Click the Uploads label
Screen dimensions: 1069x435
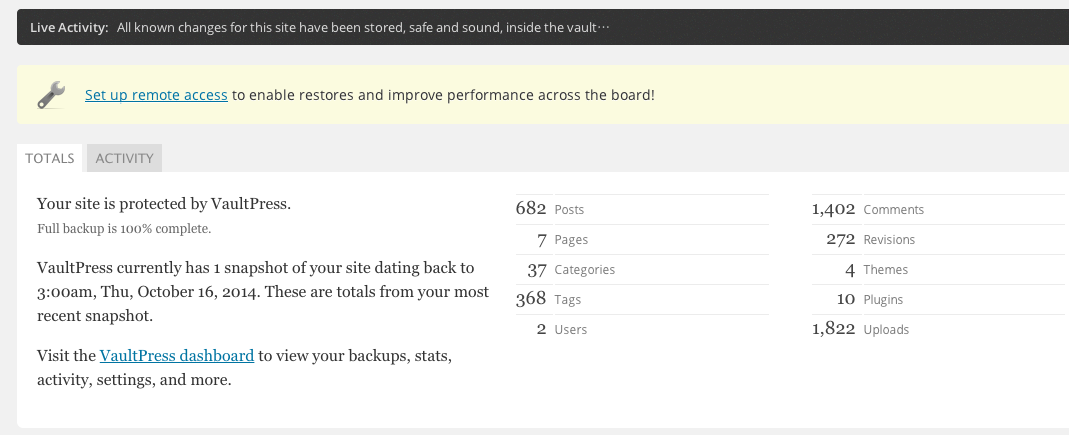[886, 330]
